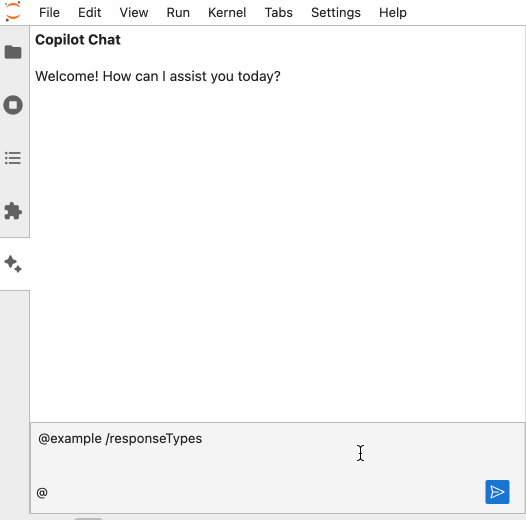Open the Kernel menu

[x=227, y=13]
